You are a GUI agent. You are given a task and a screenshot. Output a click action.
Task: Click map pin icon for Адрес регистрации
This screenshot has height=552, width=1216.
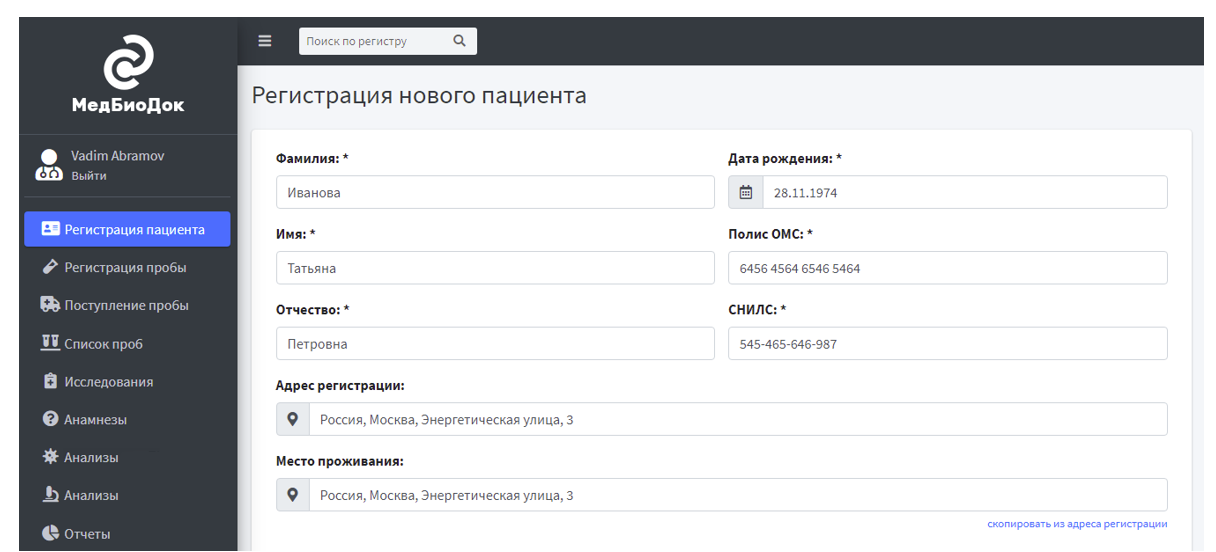point(293,420)
